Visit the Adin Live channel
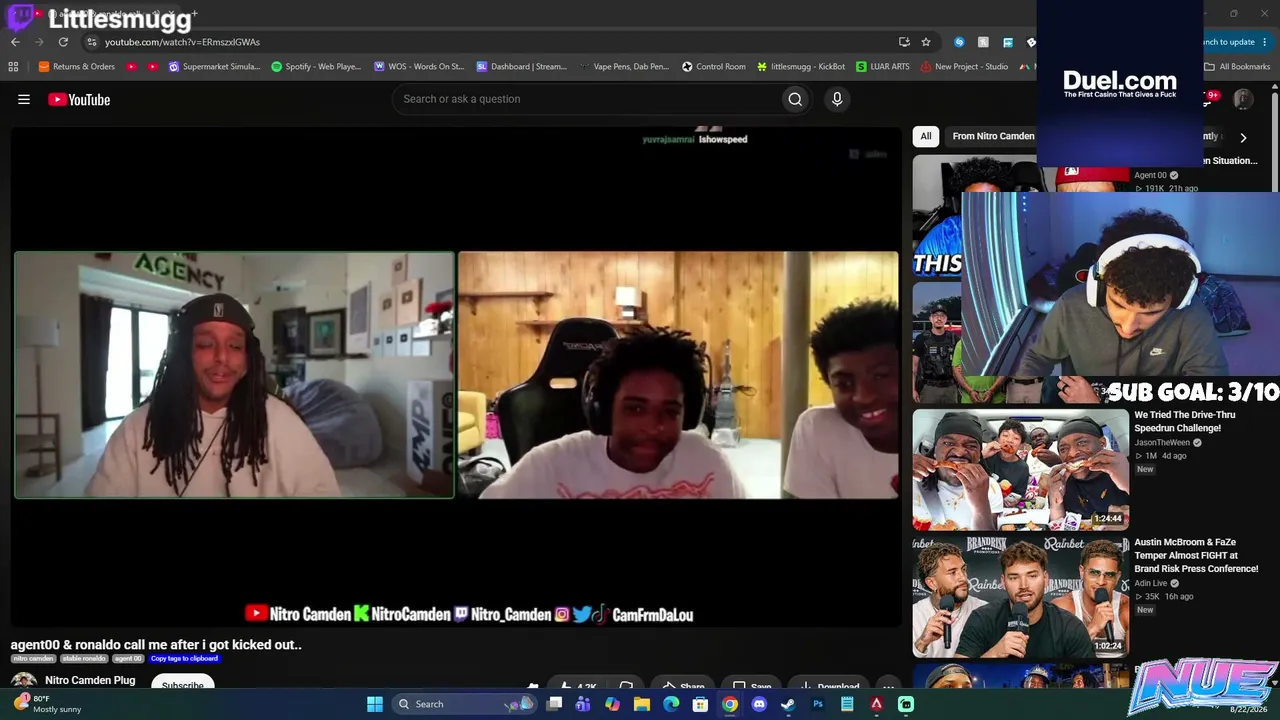This screenshot has width=1280, height=720. pos(1151,583)
